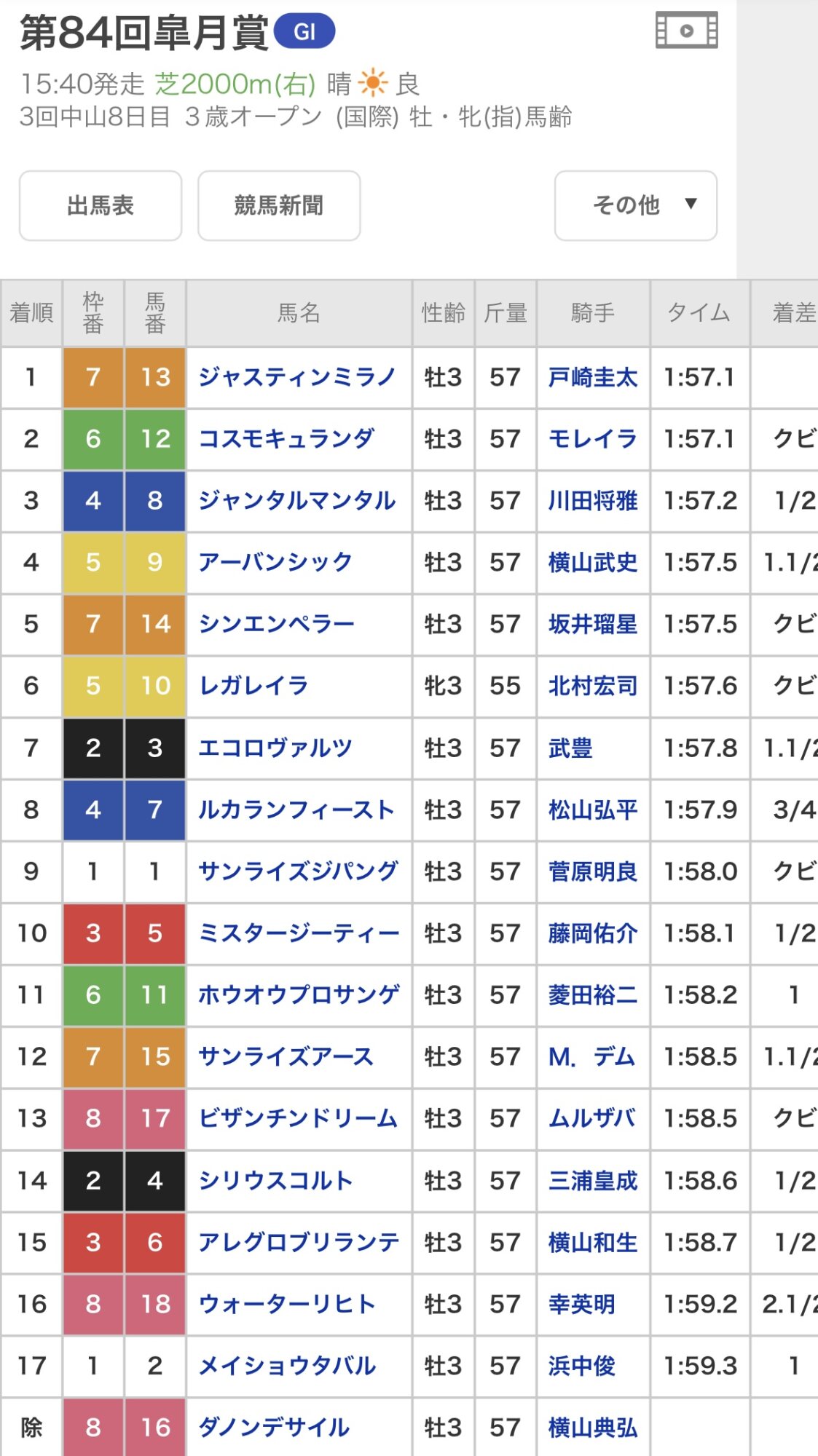This screenshot has height=1456, width=818.
Task: Click orange frame 7 cell for horse 13
Action: click(93, 377)
